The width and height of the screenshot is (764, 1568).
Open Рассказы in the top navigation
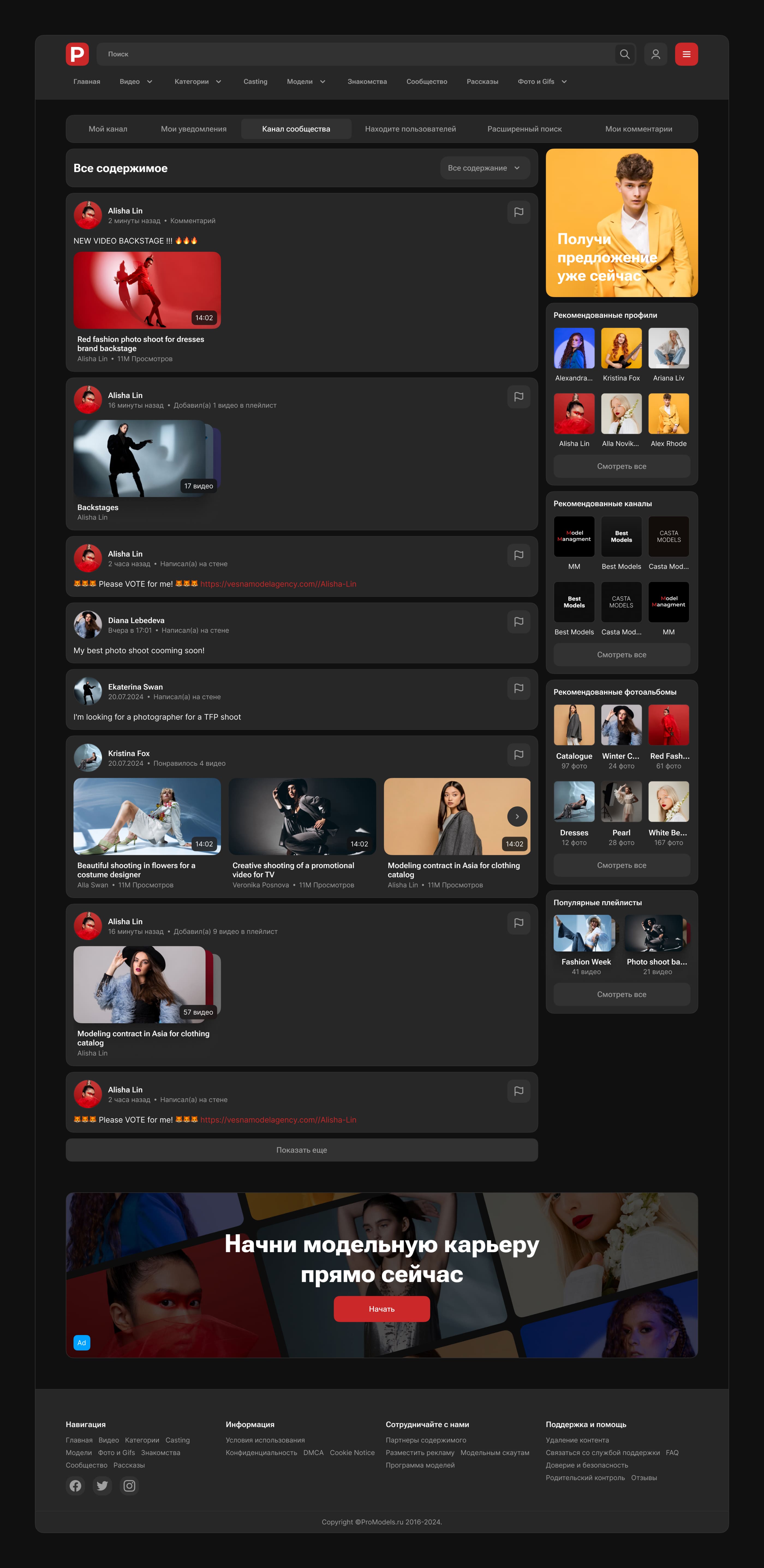(x=482, y=82)
